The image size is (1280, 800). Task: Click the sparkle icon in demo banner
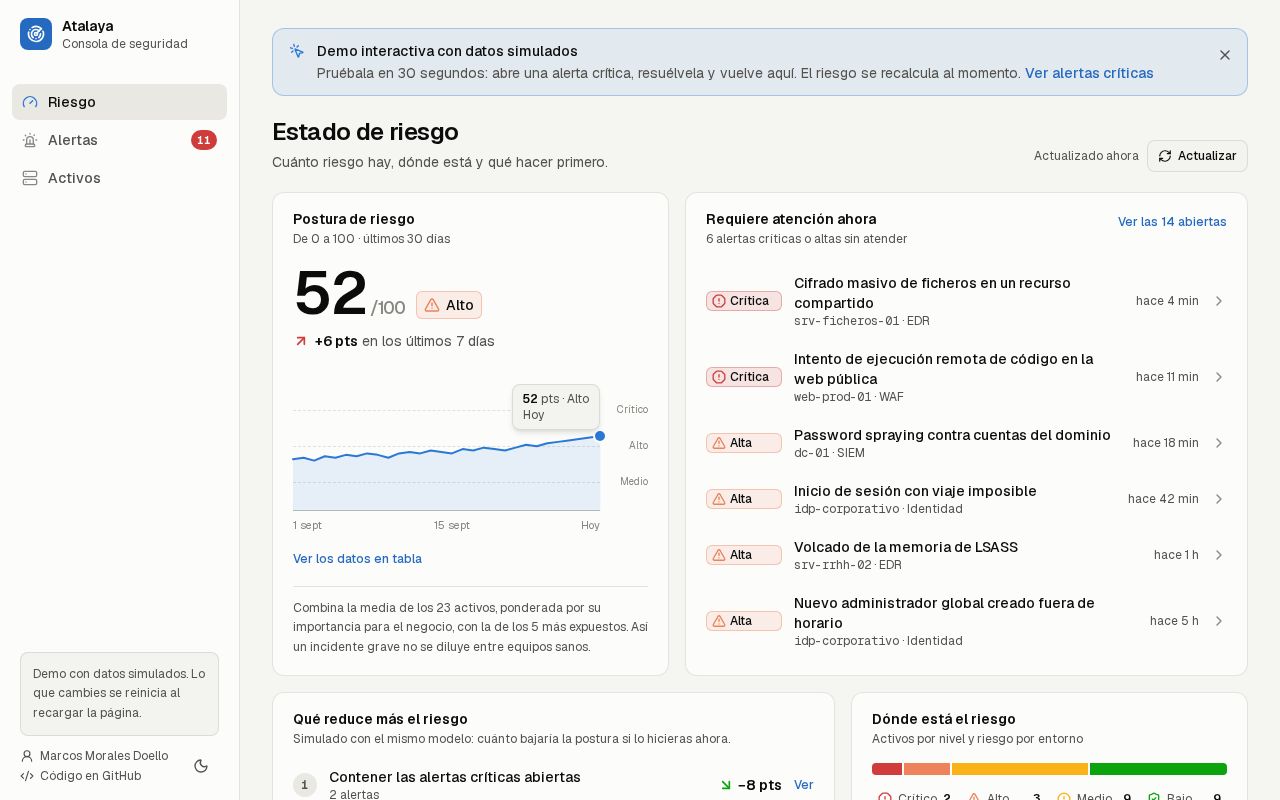click(297, 51)
